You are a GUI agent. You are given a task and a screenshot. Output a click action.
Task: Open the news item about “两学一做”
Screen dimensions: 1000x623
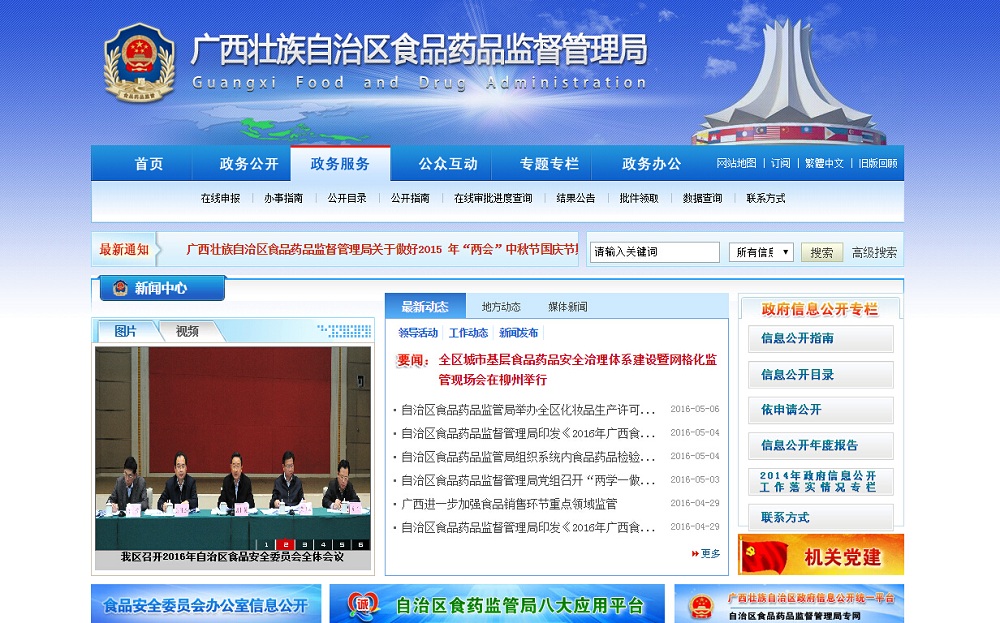click(528, 480)
